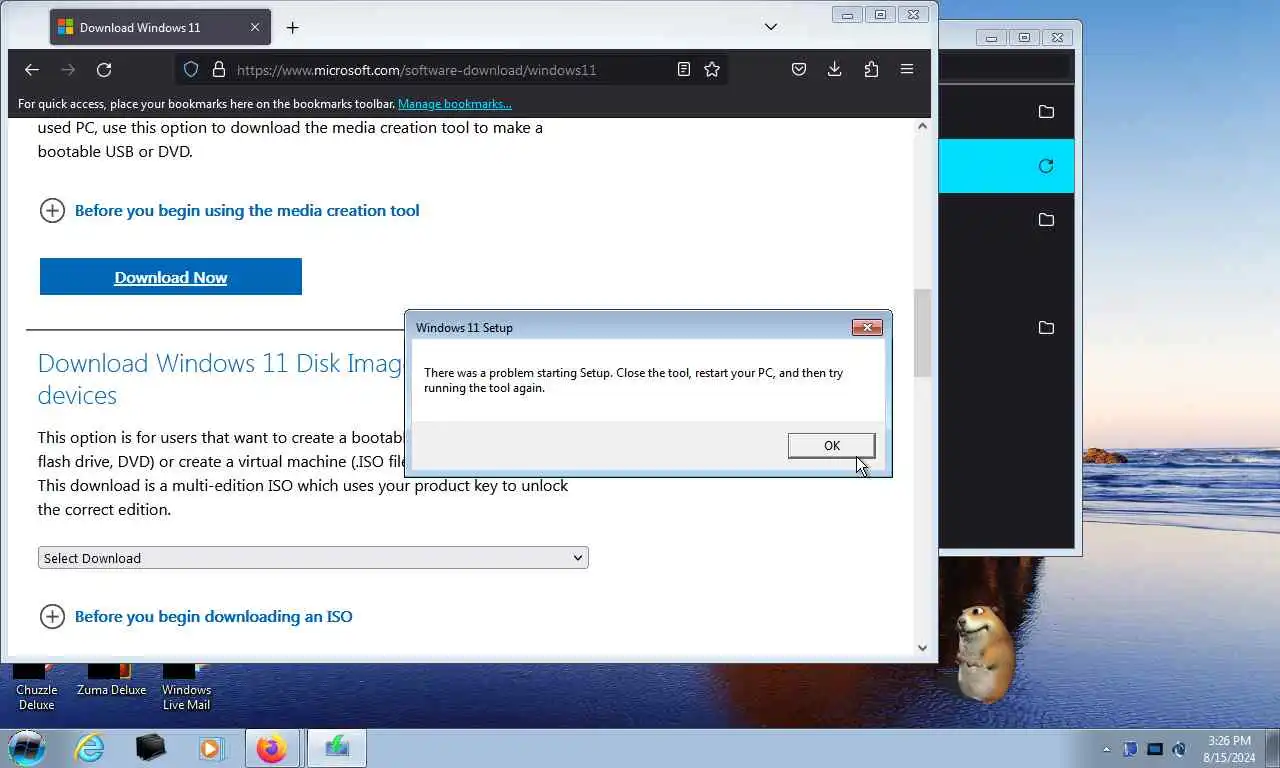
Task: Open the Select Download dropdown
Action: [x=313, y=558]
